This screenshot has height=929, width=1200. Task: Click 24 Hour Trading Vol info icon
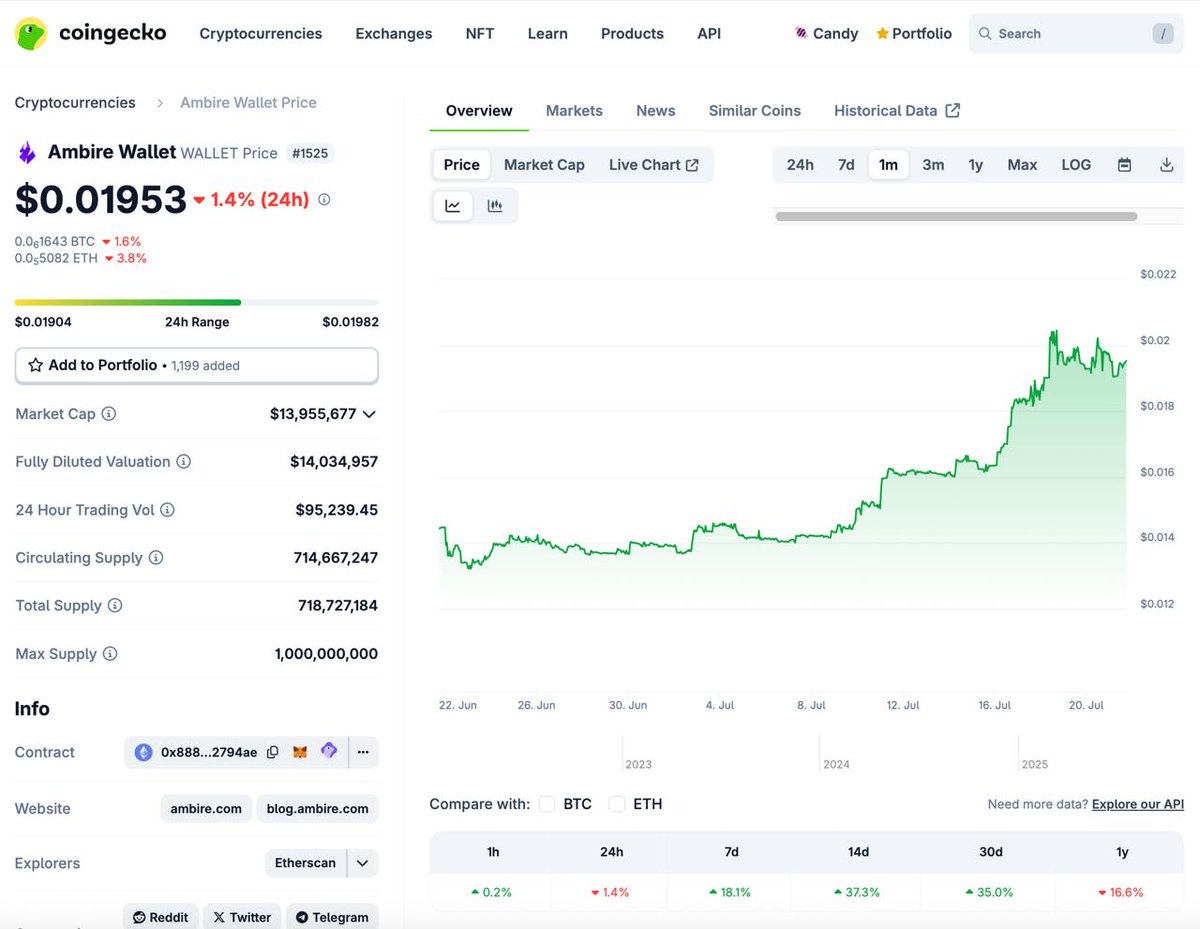(x=167, y=509)
